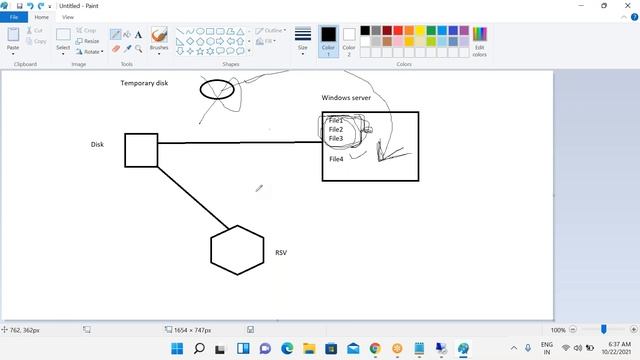
Task: Click the Save icon in title bar
Action: 19,6
